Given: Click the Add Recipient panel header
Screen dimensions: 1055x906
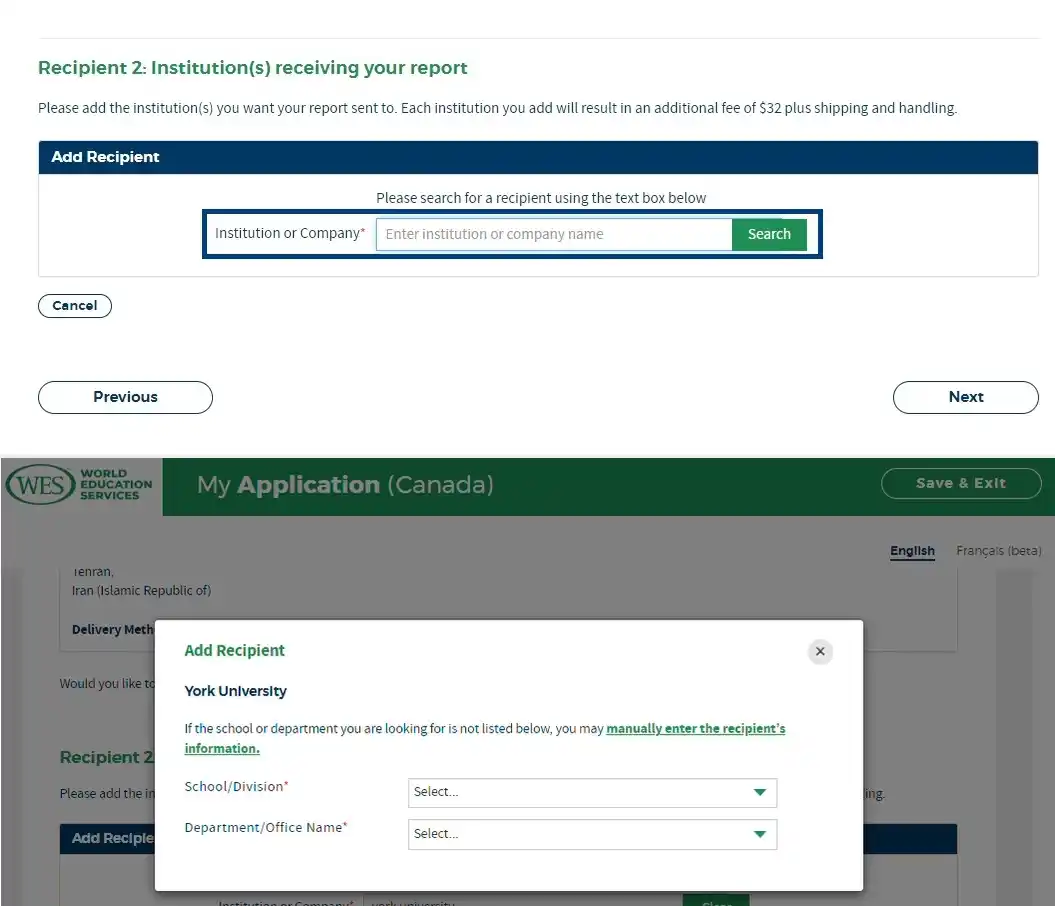Looking at the screenshot, I should [x=538, y=157].
